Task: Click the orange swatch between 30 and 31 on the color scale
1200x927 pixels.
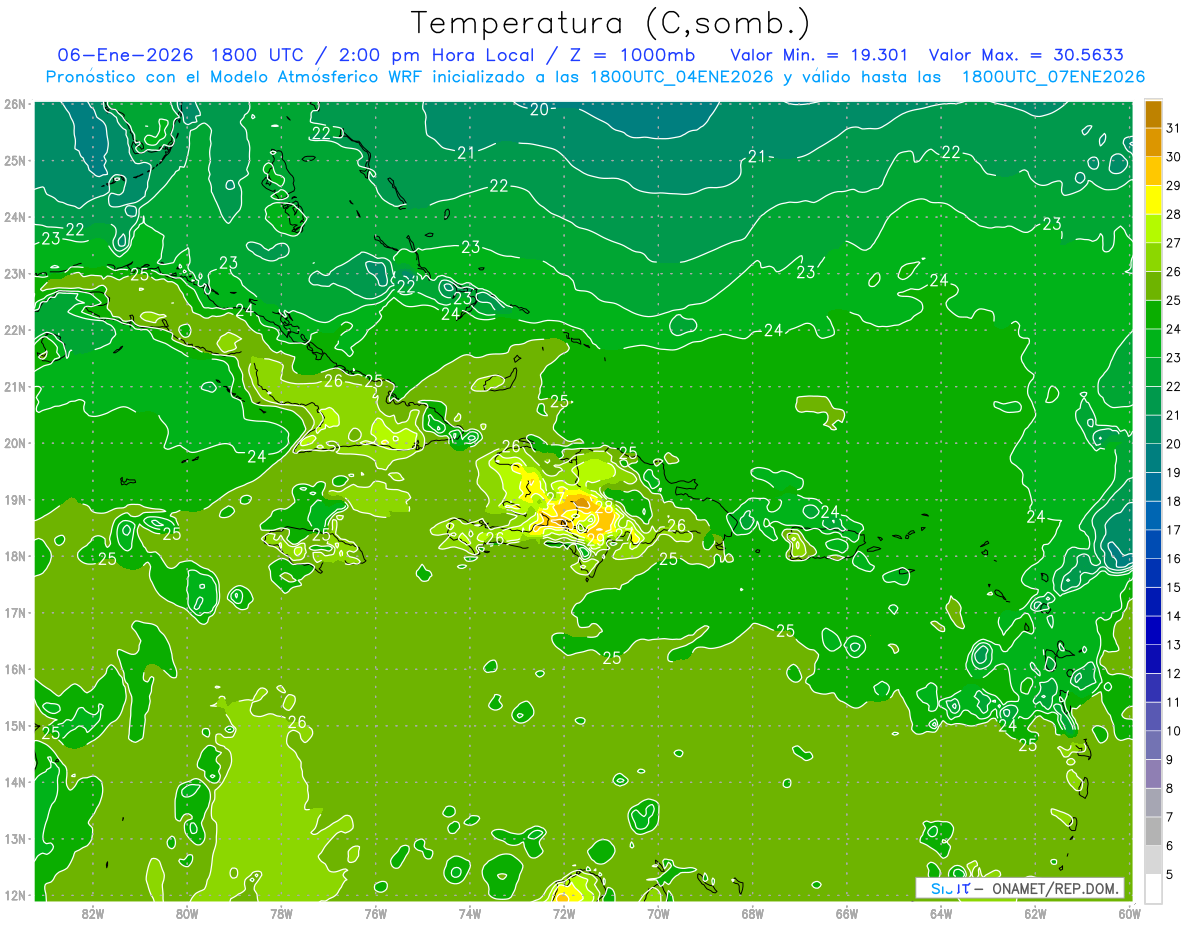Action: click(1153, 142)
